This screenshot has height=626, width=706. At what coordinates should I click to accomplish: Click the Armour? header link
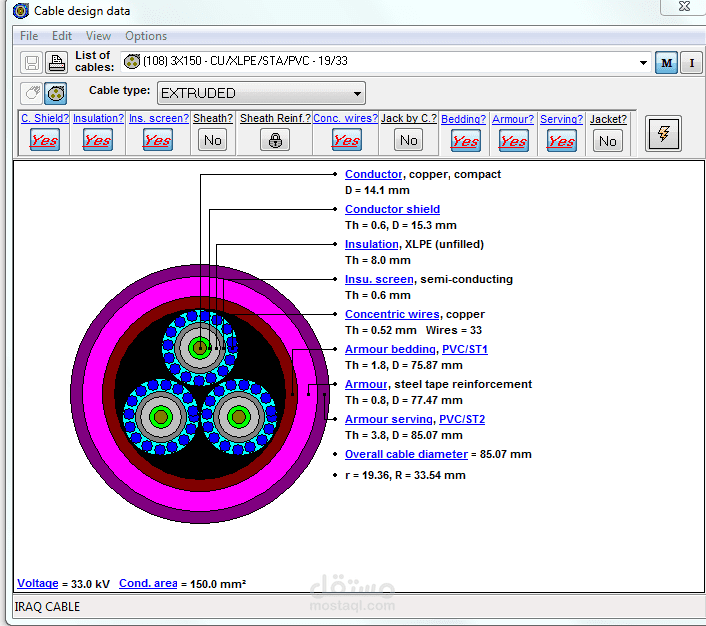point(512,119)
